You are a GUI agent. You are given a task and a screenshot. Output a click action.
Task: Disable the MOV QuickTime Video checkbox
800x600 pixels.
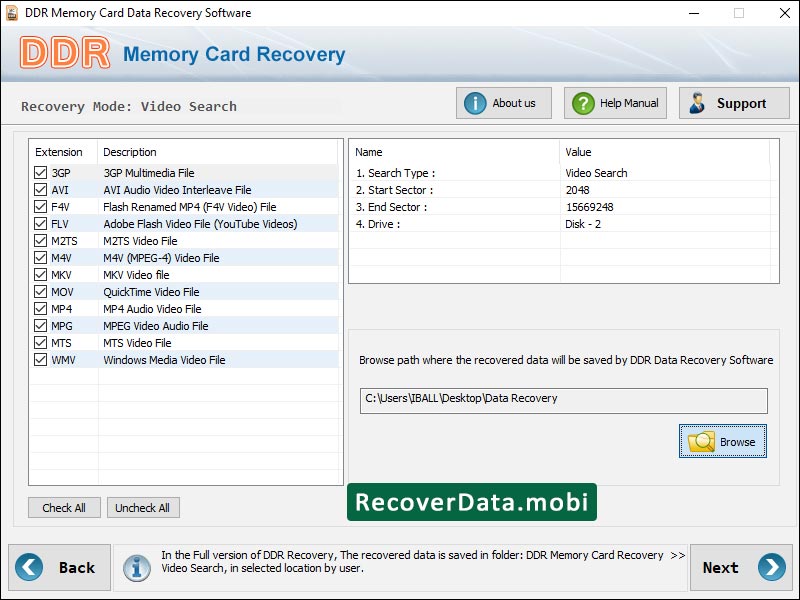click(39, 291)
